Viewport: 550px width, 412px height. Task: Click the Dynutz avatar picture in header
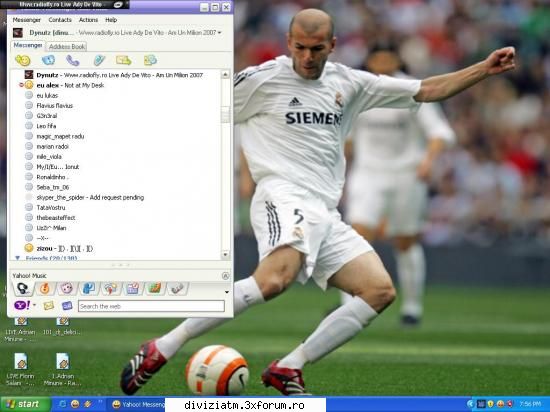(18, 33)
